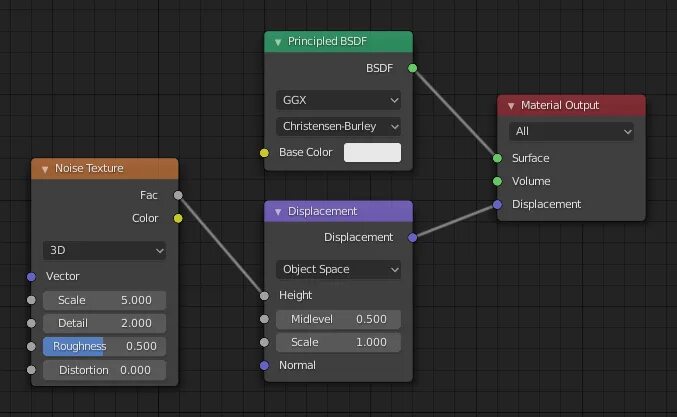Viewport: 677px width, 417px height.
Task: Click the BSDF output socket
Action: click(x=412, y=68)
